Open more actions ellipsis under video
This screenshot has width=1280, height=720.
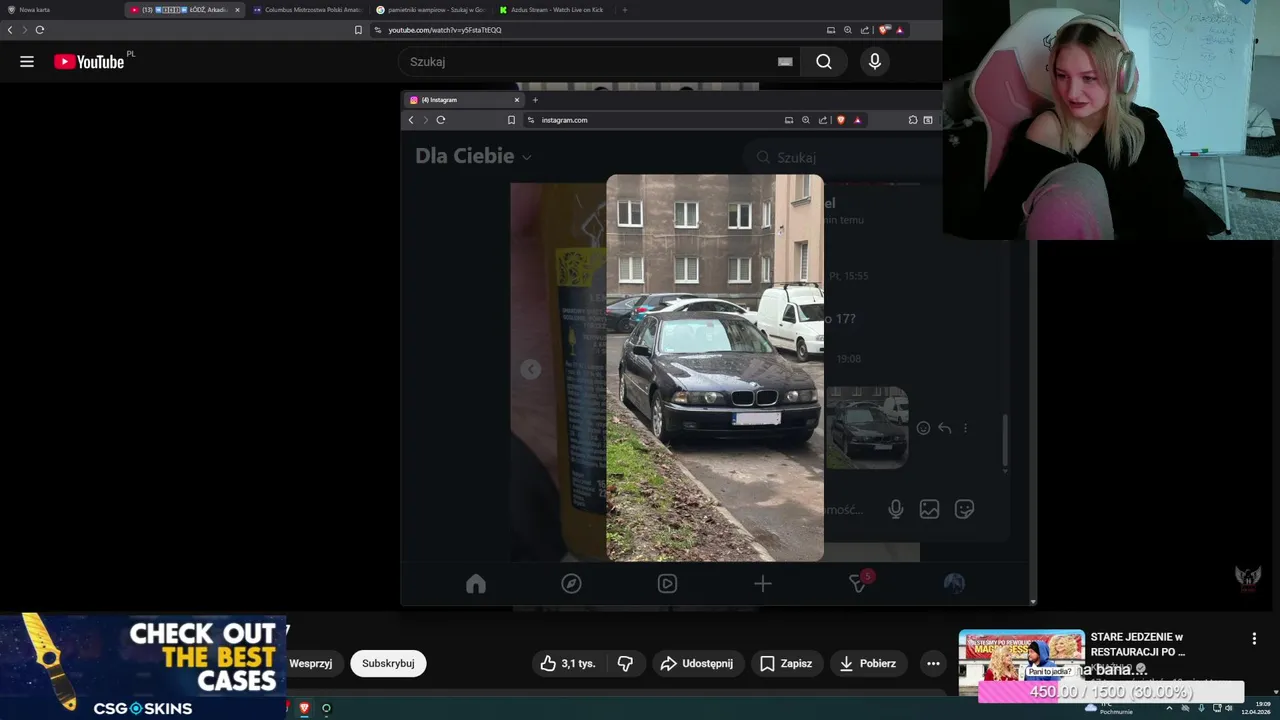coord(933,663)
